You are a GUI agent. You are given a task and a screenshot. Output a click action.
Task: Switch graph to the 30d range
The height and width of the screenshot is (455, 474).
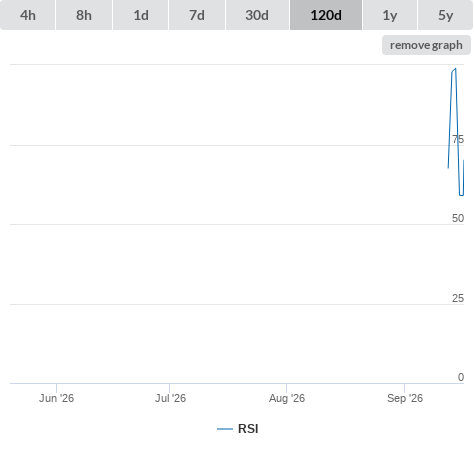pyautogui.click(x=257, y=15)
